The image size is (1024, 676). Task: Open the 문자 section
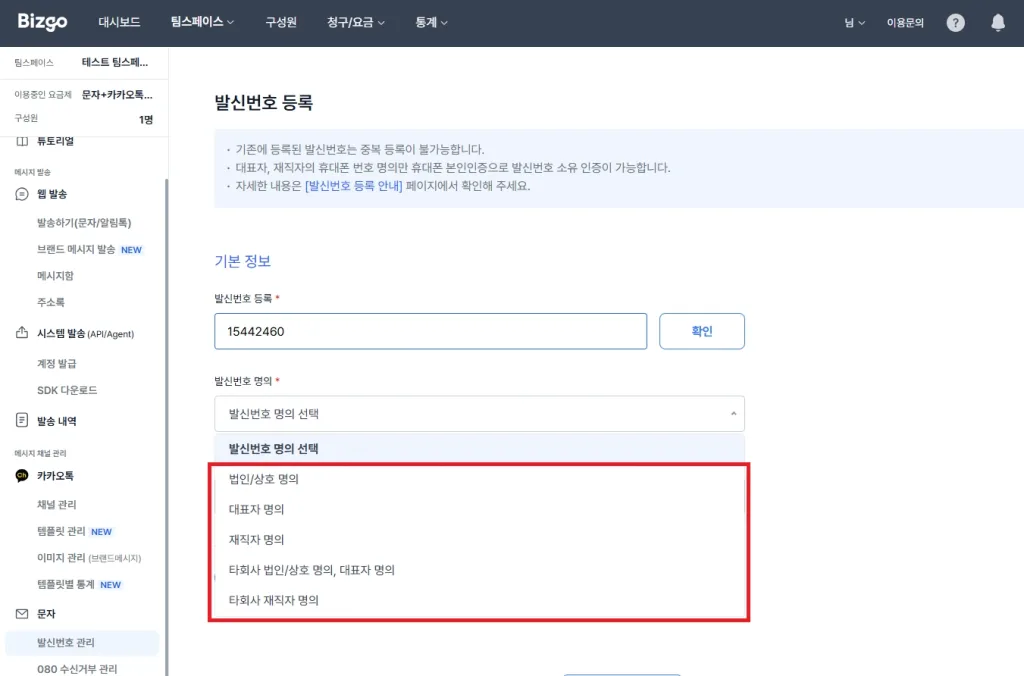[46, 613]
